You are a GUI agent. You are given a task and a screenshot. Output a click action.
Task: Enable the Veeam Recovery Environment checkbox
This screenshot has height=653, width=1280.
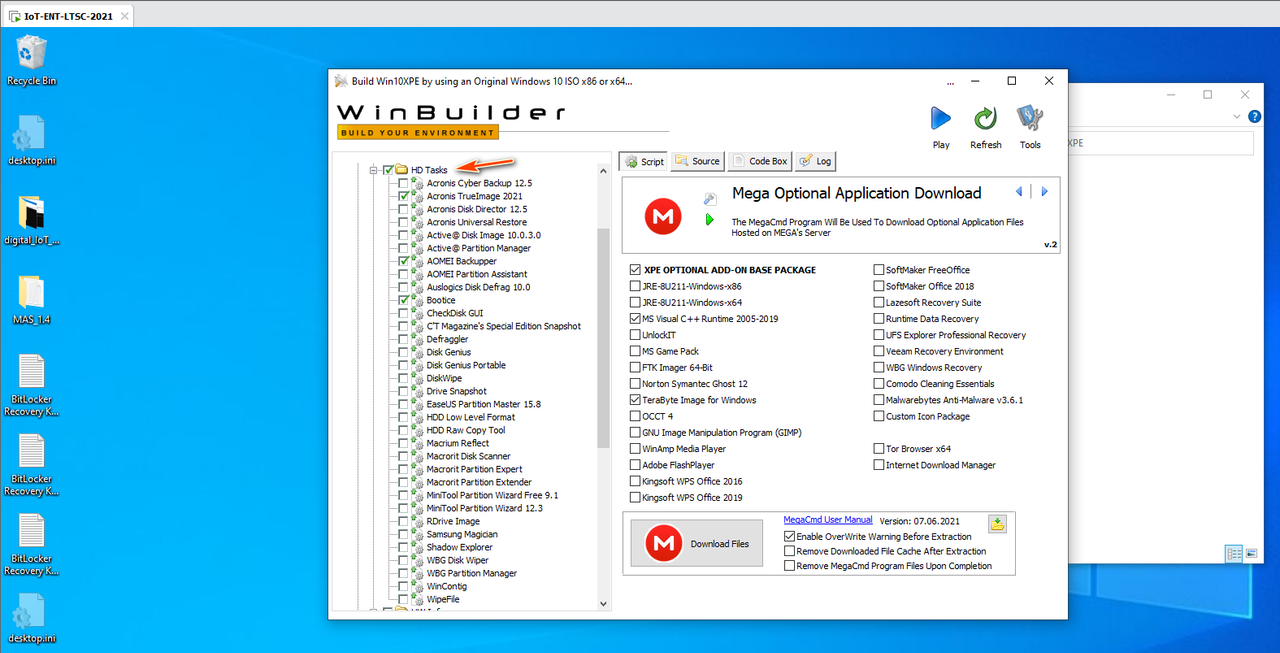click(x=879, y=351)
